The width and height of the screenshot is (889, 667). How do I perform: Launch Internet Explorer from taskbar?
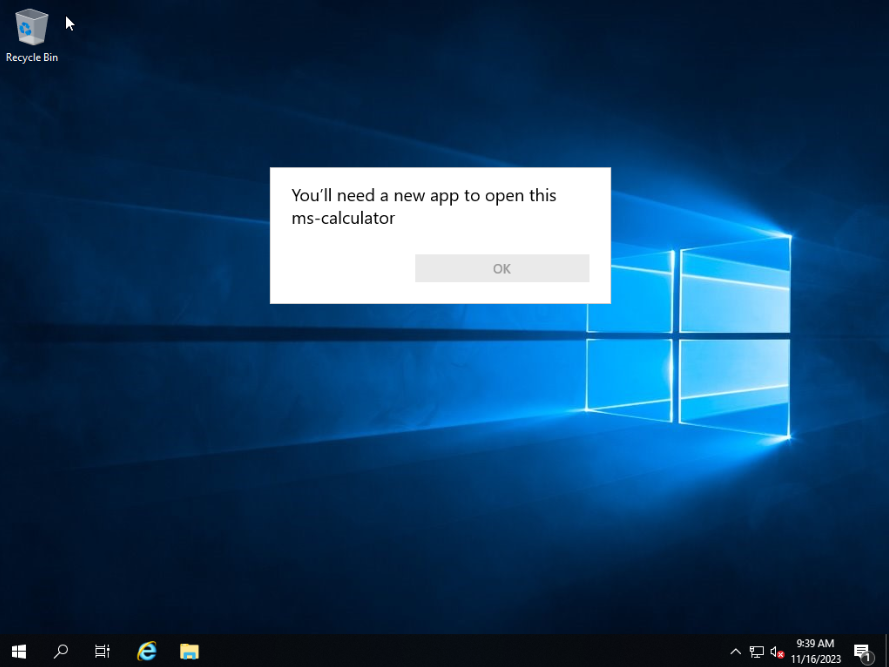(x=147, y=651)
